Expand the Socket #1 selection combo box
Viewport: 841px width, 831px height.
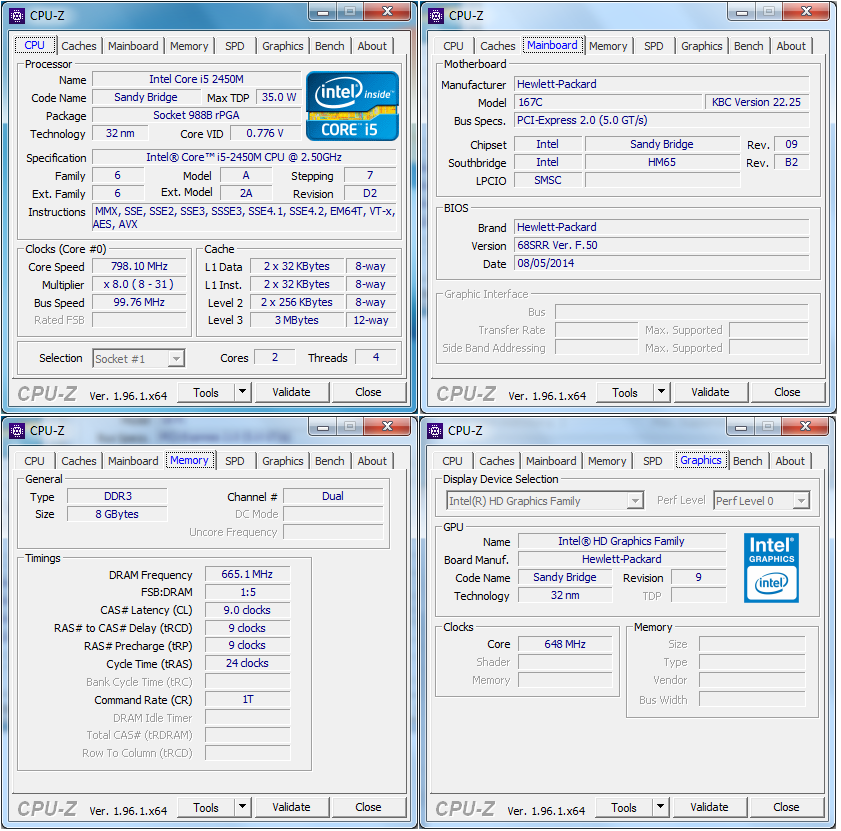[x=176, y=358]
